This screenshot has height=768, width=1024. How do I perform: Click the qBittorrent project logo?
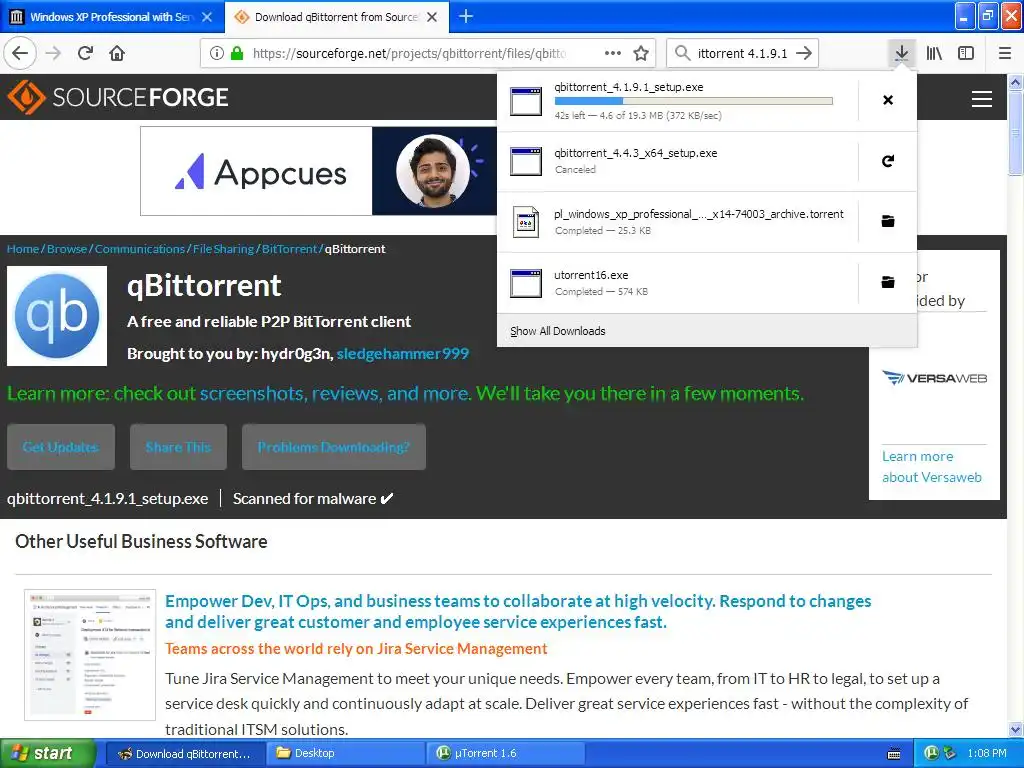point(57,316)
